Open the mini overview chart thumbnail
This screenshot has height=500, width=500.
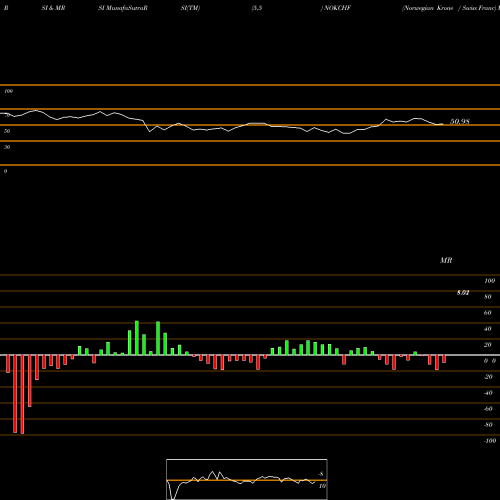(x=247, y=479)
